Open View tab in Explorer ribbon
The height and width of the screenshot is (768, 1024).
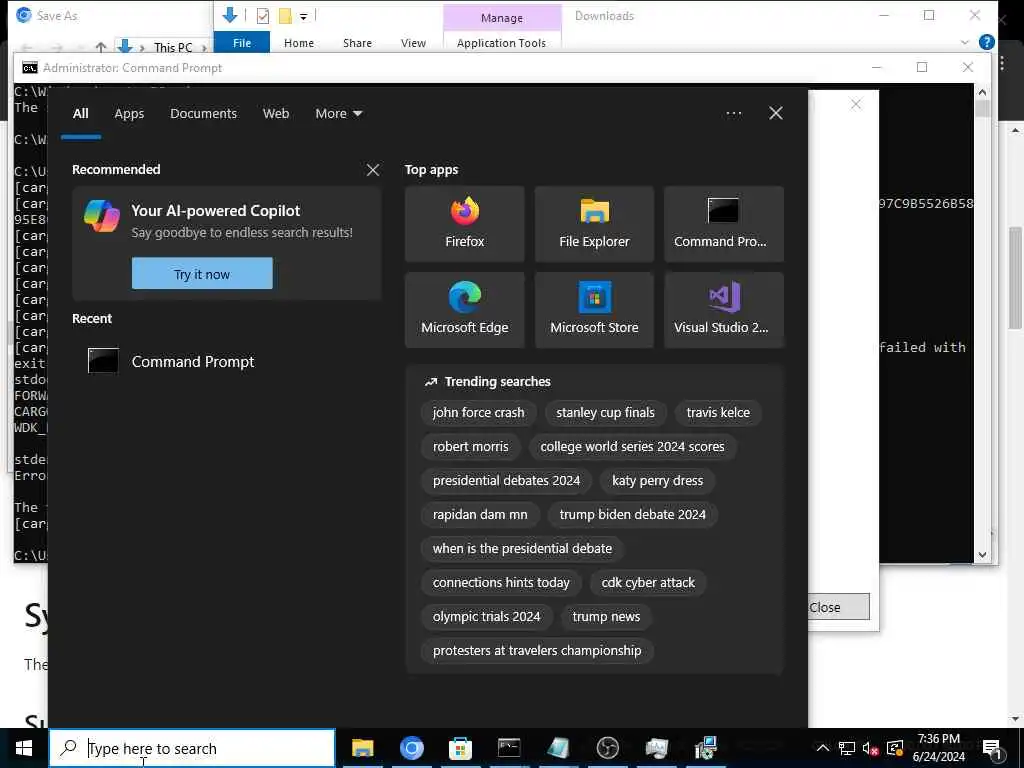(x=413, y=42)
